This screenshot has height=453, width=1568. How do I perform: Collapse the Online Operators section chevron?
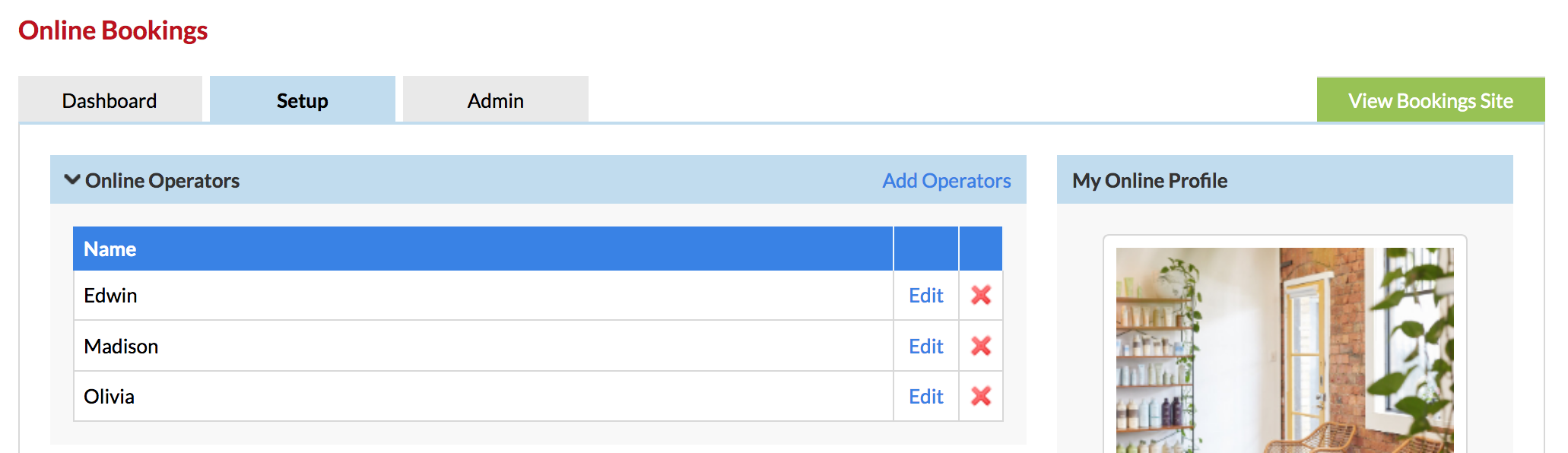(x=72, y=180)
